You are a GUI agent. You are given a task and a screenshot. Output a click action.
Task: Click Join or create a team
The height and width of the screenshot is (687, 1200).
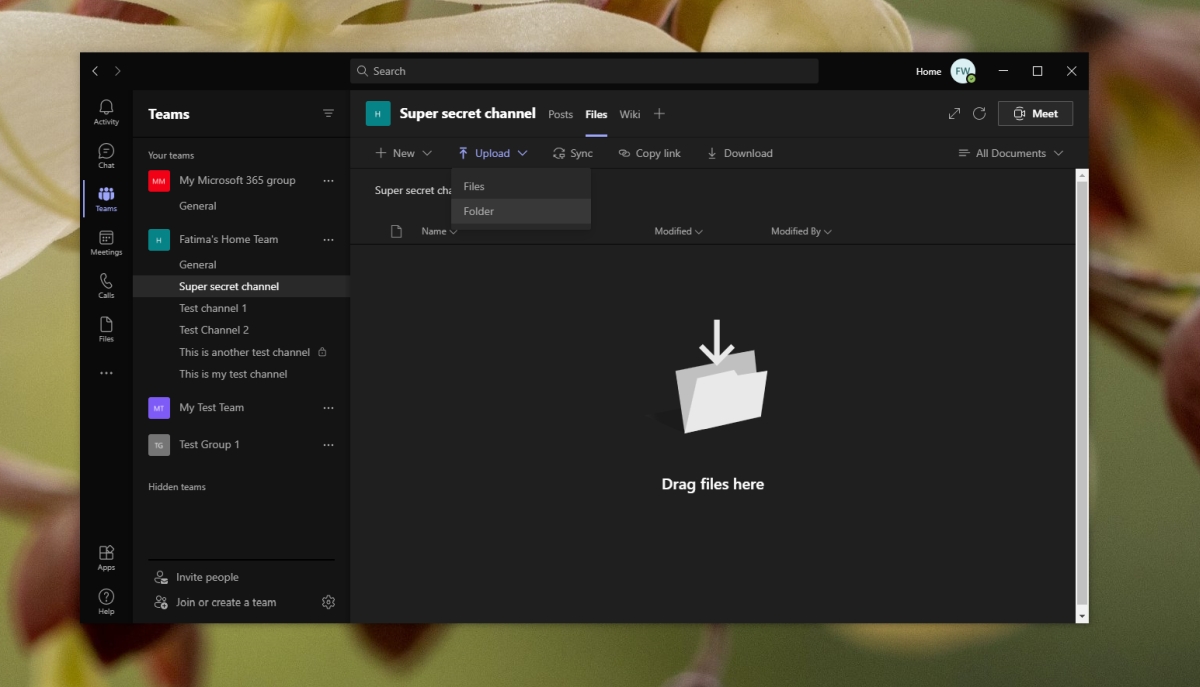click(x=226, y=602)
